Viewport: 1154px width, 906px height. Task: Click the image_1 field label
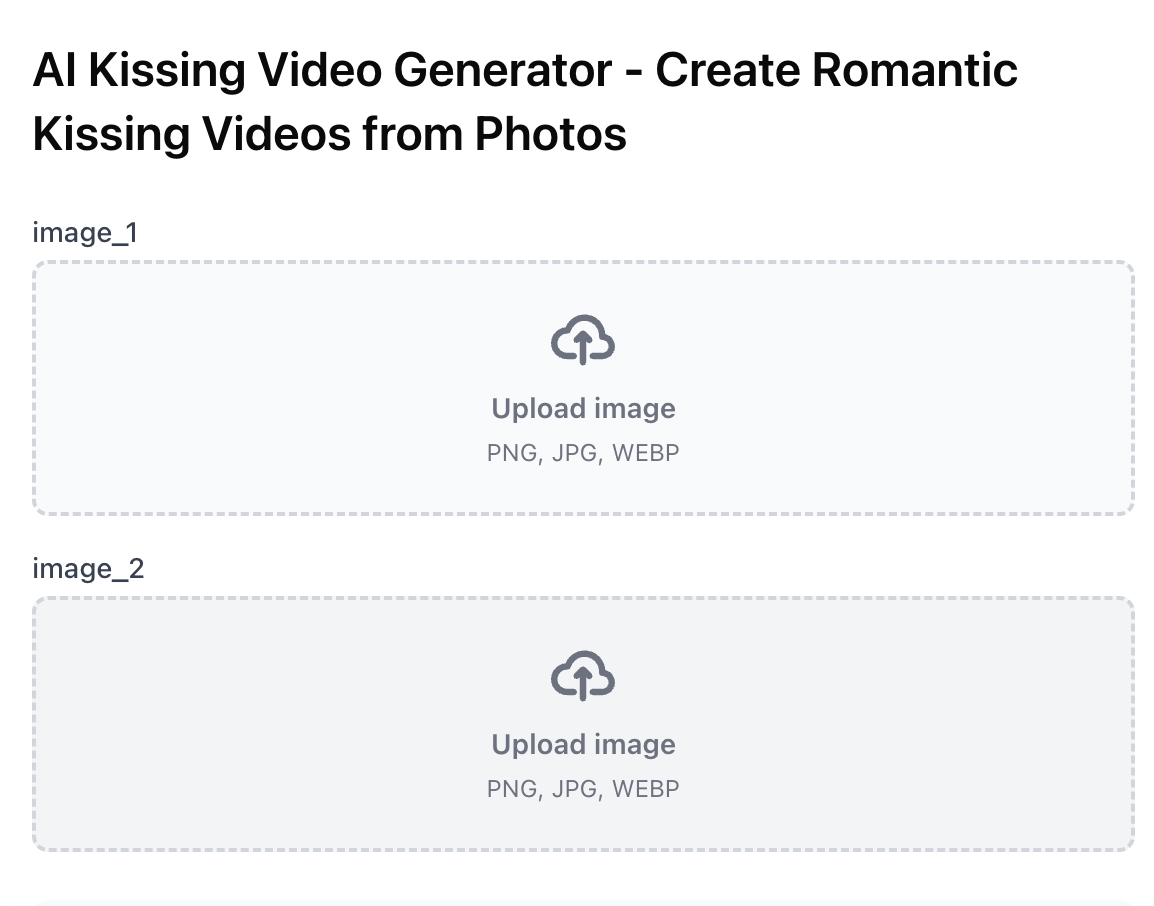86,232
